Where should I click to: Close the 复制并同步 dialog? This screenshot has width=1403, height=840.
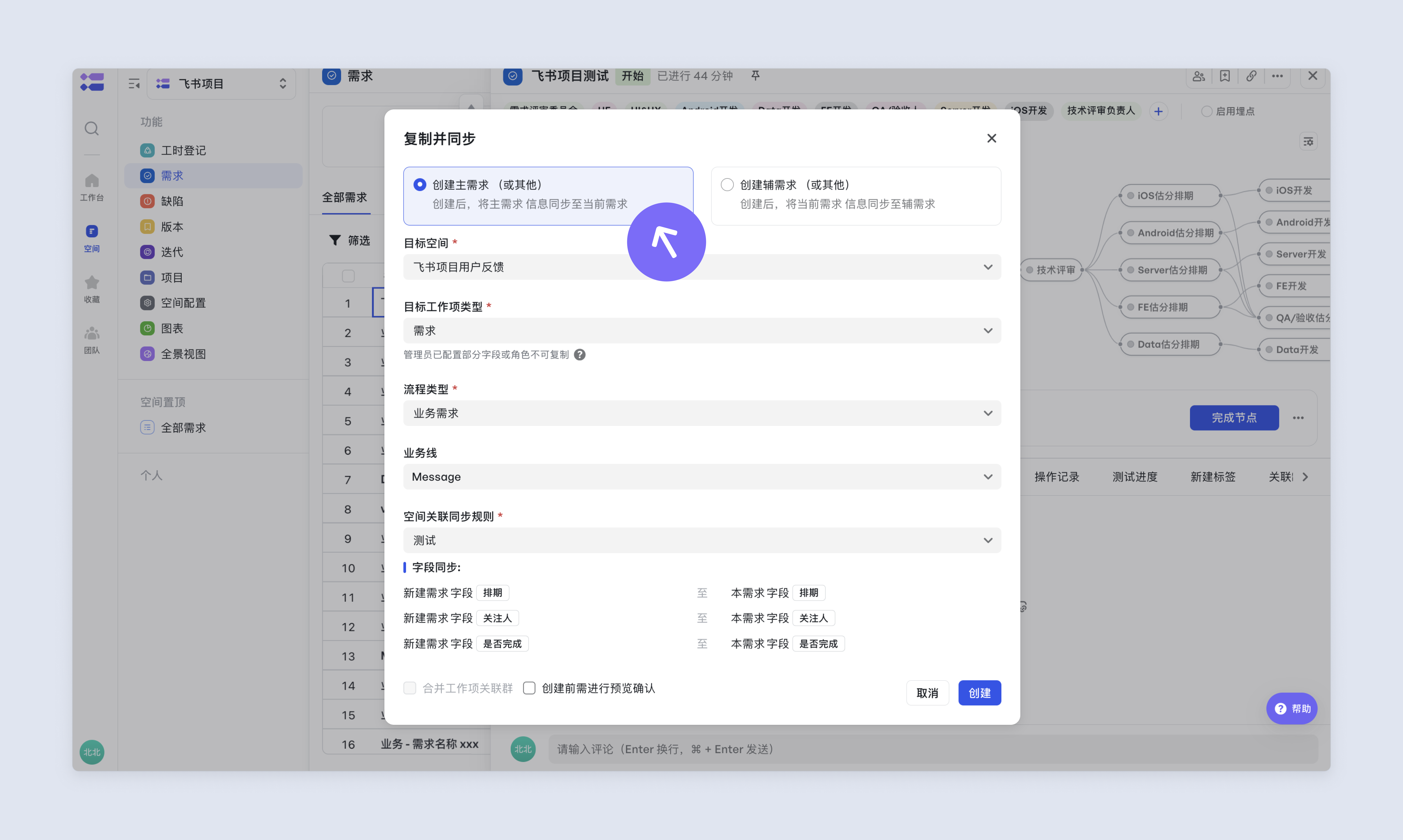coord(991,139)
